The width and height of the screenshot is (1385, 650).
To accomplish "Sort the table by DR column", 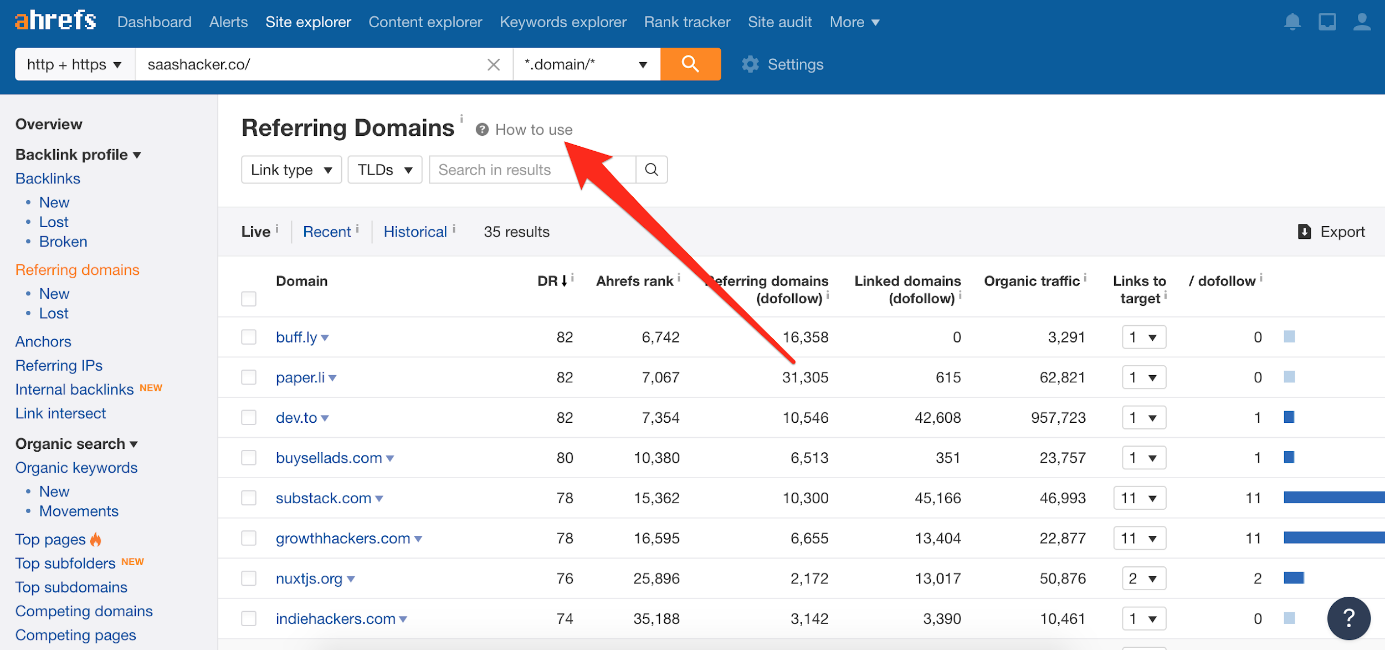I will [554, 281].
